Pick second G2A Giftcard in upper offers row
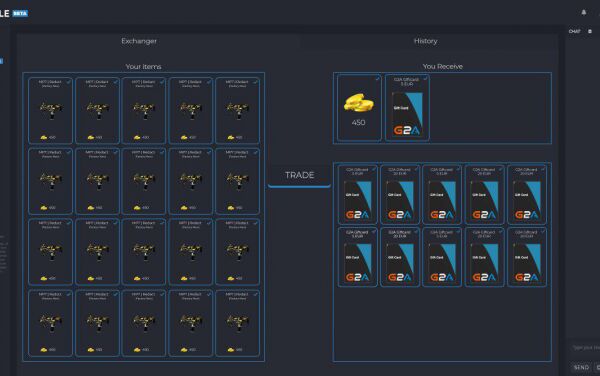 pyautogui.click(x=400, y=194)
